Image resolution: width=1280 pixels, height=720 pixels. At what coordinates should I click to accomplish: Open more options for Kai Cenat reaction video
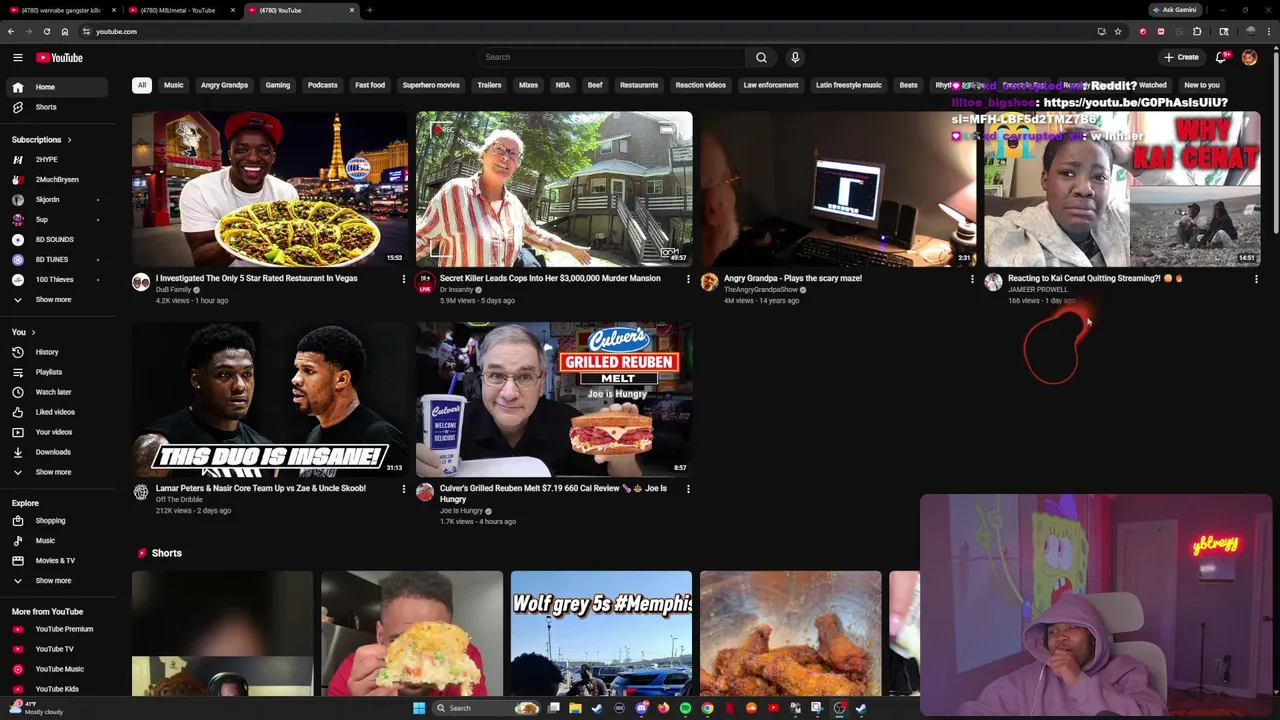click(1256, 279)
